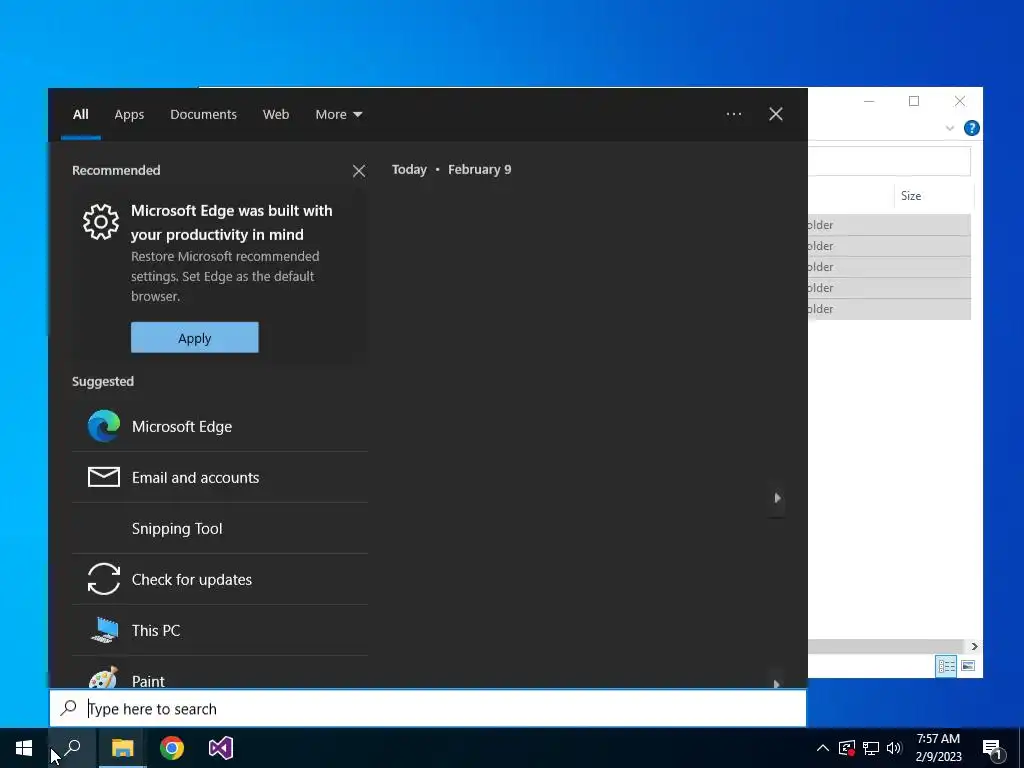The image size is (1024, 768).
Task: Click the security alert tray icon
Action: (847, 748)
